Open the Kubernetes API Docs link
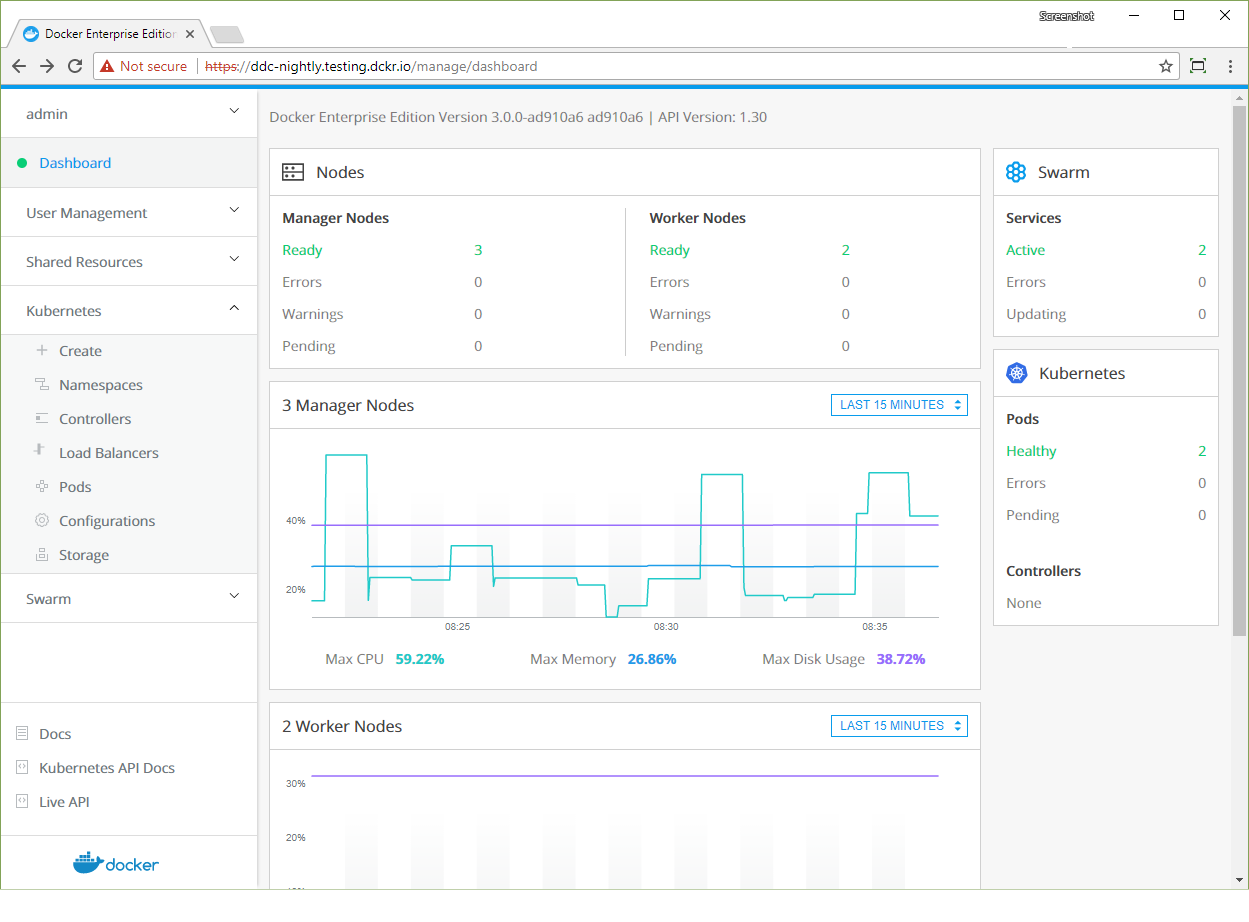The height and width of the screenshot is (922, 1249). 106,768
